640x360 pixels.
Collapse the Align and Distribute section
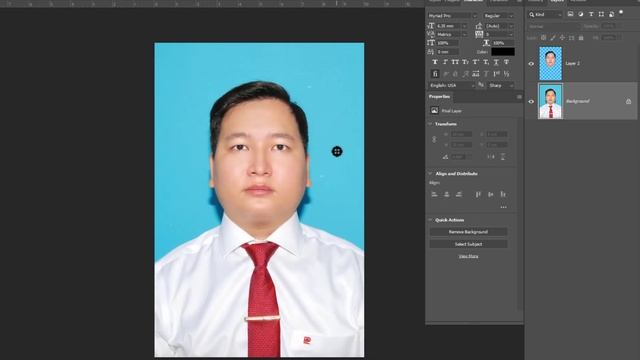click(430, 173)
